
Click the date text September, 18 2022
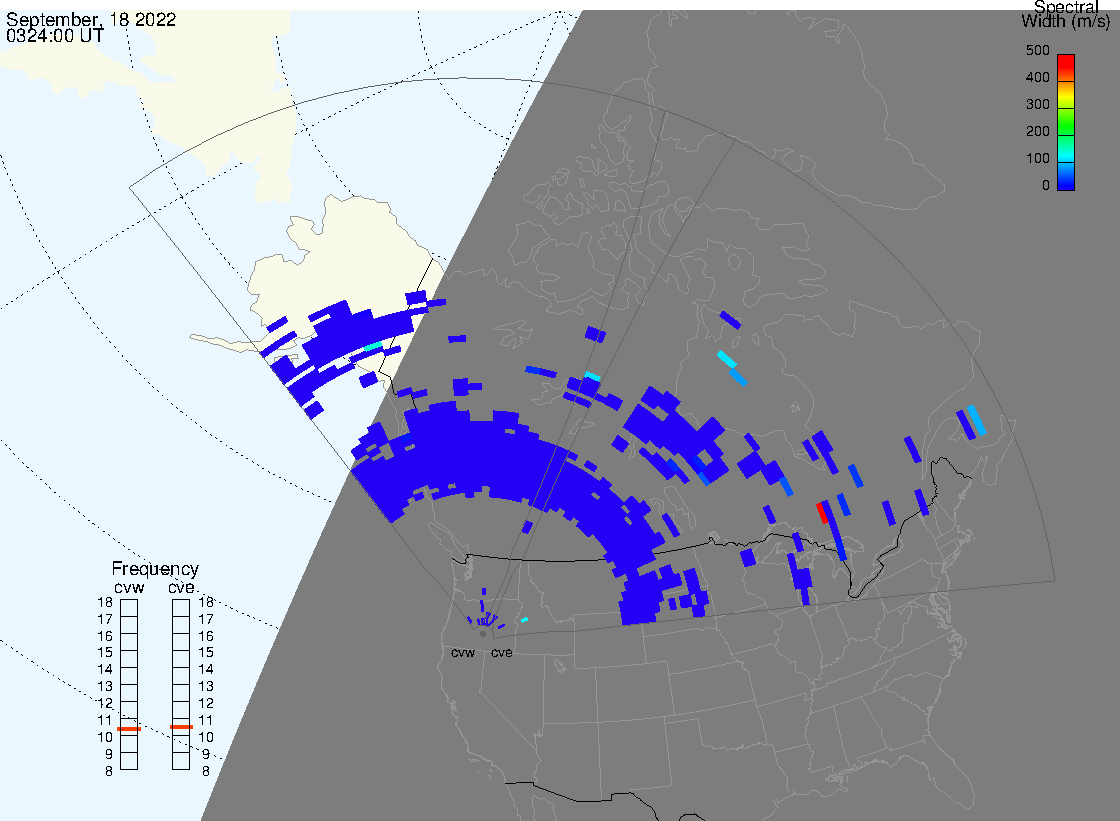click(91, 19)
